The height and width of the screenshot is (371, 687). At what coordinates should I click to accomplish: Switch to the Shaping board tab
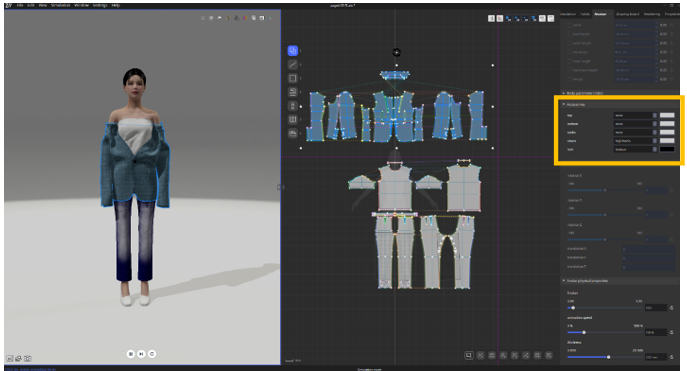coord(627,14)
